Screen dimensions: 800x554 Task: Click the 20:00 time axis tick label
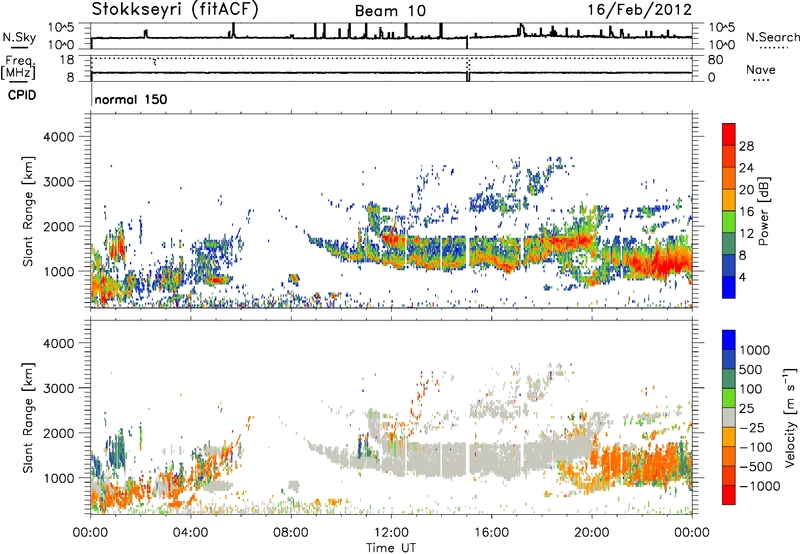pyautogui.click(x=592, y=533)
